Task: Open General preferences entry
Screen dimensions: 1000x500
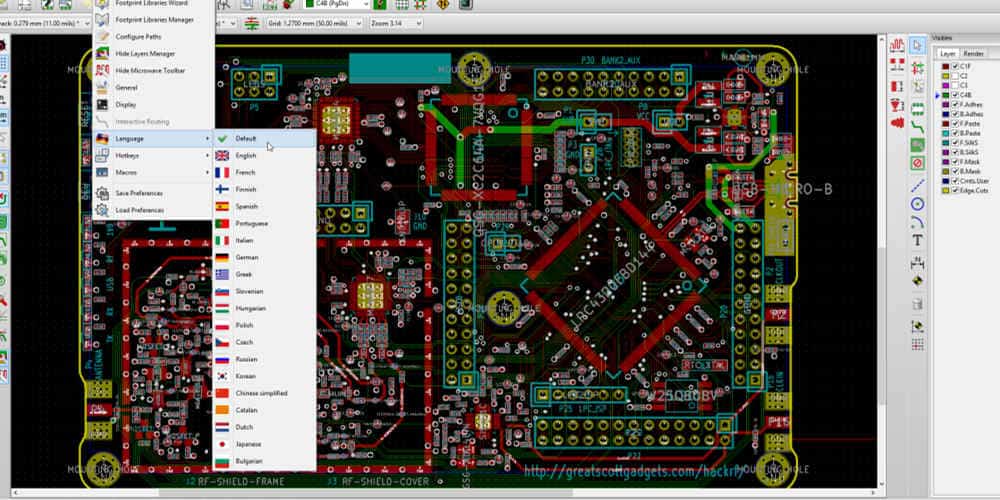Action: pos(152,87)
